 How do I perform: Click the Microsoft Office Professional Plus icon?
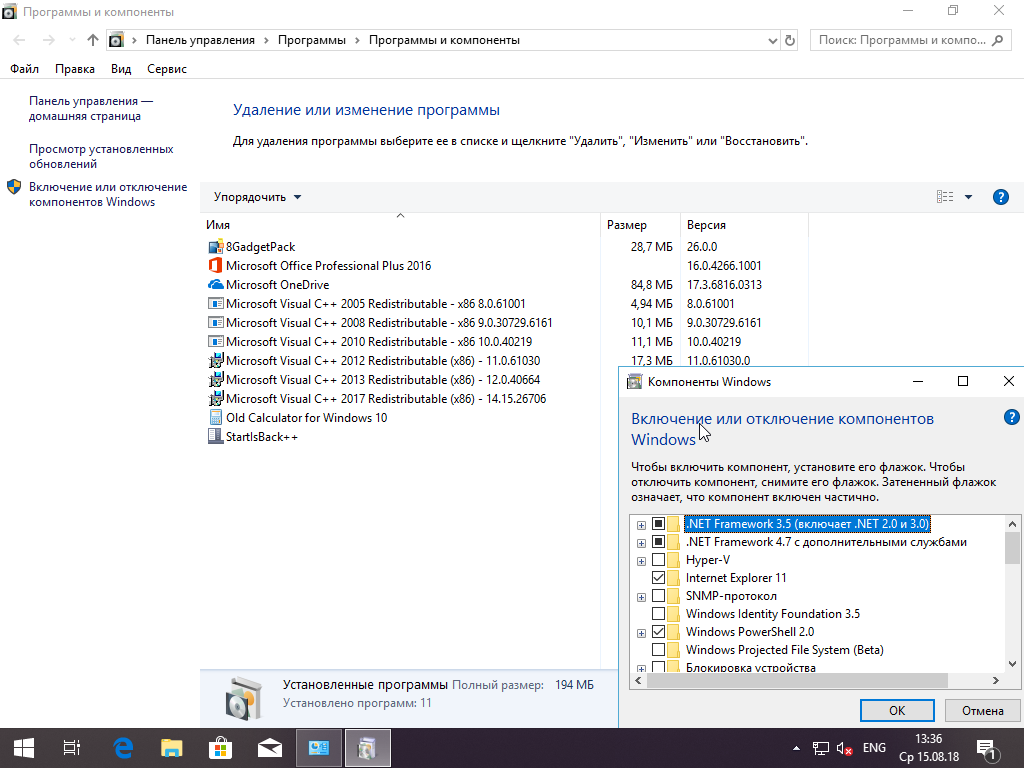tap(216, 266)
